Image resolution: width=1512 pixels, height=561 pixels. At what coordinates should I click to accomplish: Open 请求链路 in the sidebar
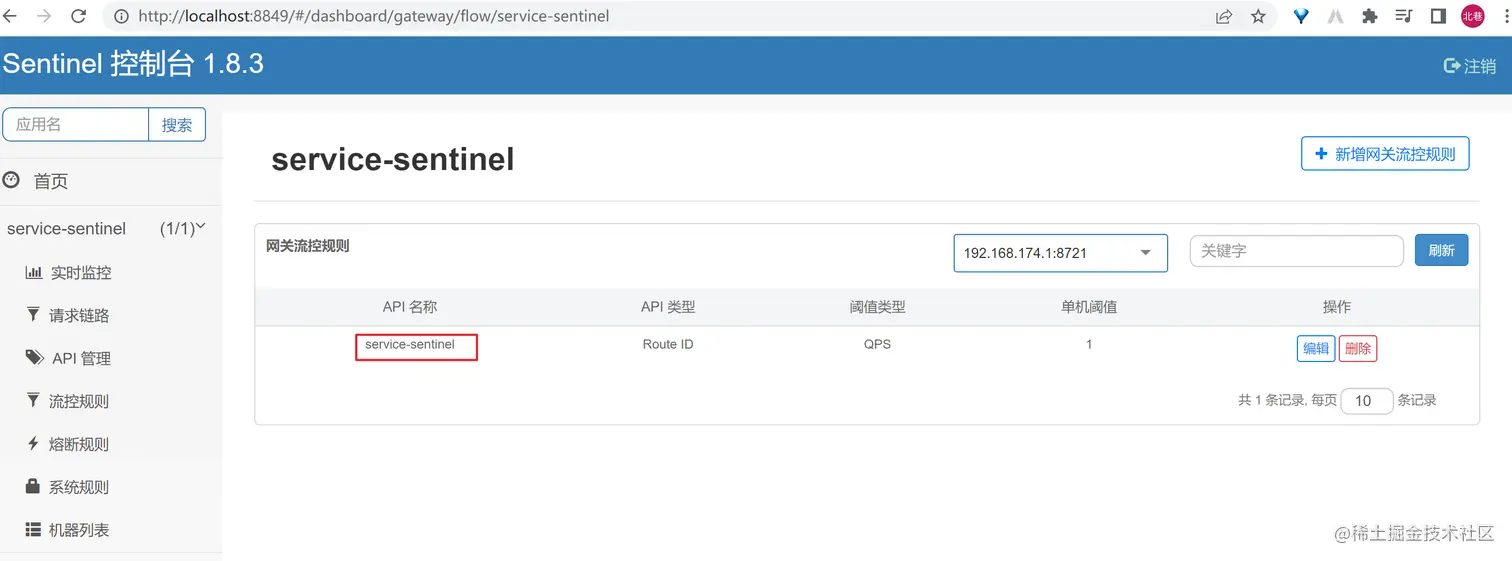pyautogui.click(x=67, y=315)
